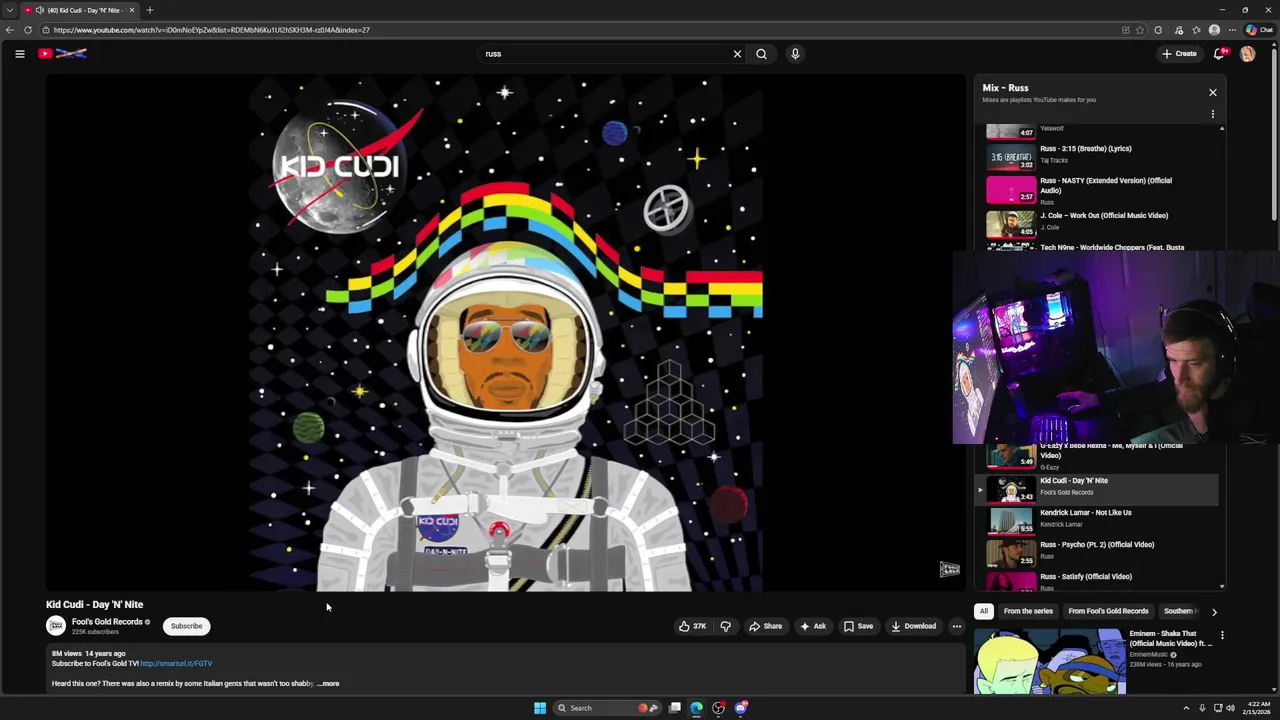This screenshot has height=720, width=1280.
Task: Open Discord from taskbar
Action: pyautogui.click(x=741, y=708)
